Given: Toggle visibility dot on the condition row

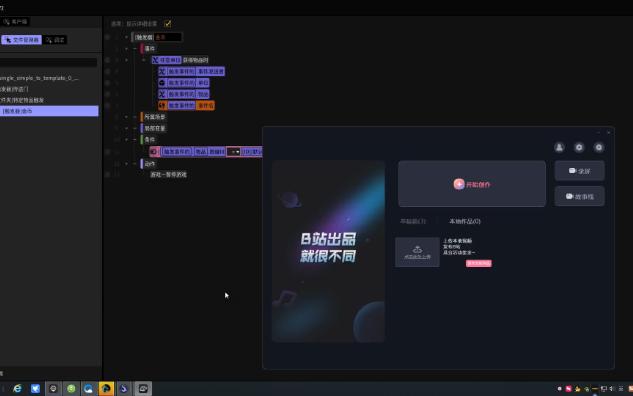Looking at the screenshot, I should click(107, 152).
